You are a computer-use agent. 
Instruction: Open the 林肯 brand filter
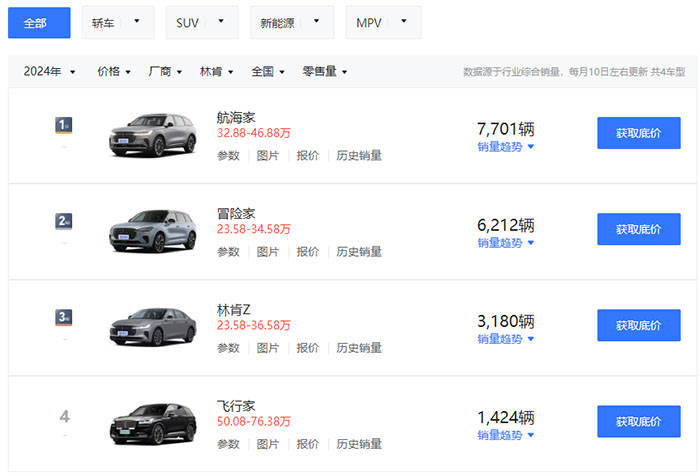click(x=217, y=71)
